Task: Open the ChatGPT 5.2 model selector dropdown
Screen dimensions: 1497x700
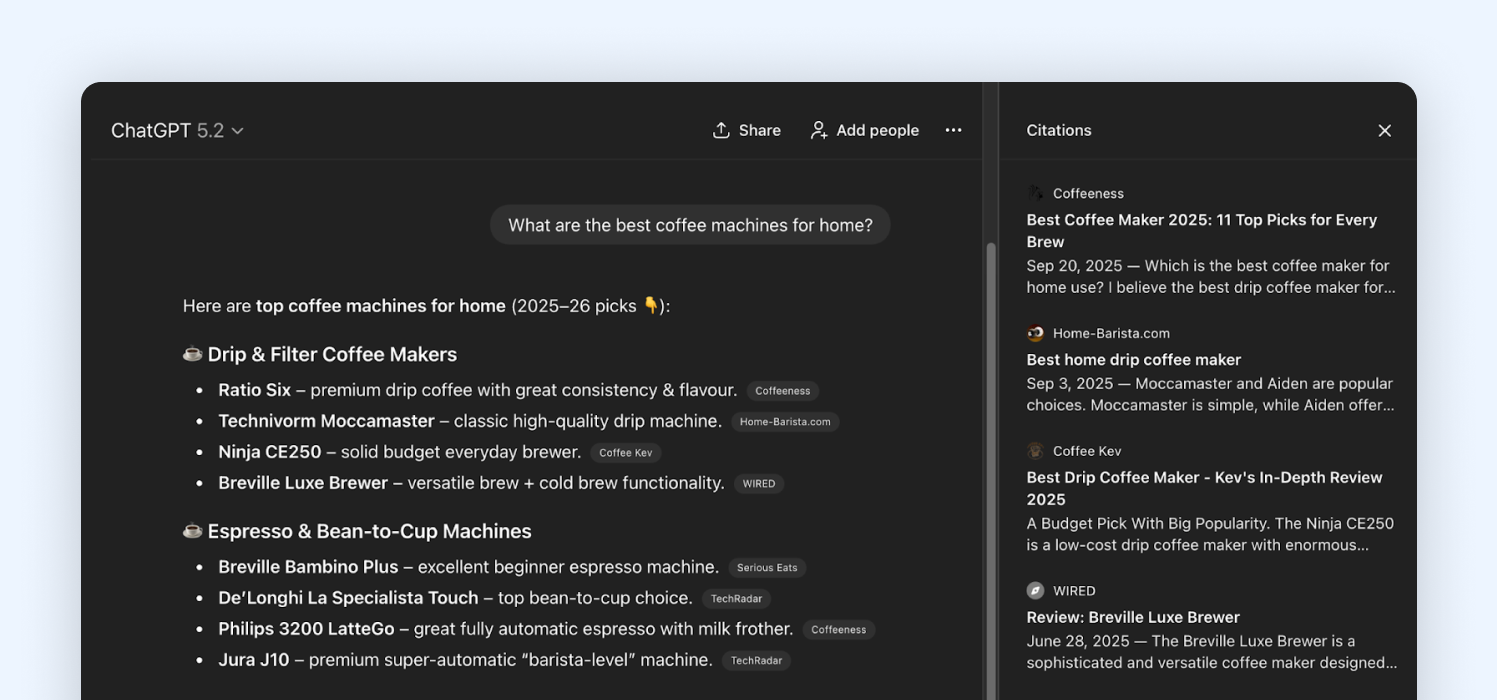Action: 178,130
